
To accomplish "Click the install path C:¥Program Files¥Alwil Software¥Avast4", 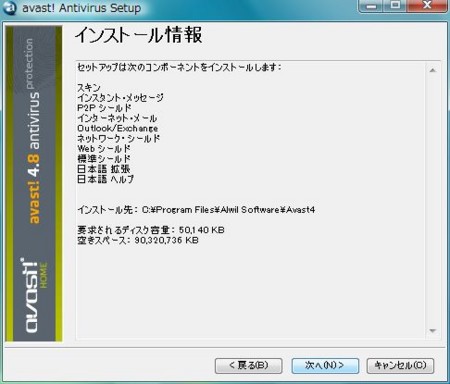I will (229, 210).
